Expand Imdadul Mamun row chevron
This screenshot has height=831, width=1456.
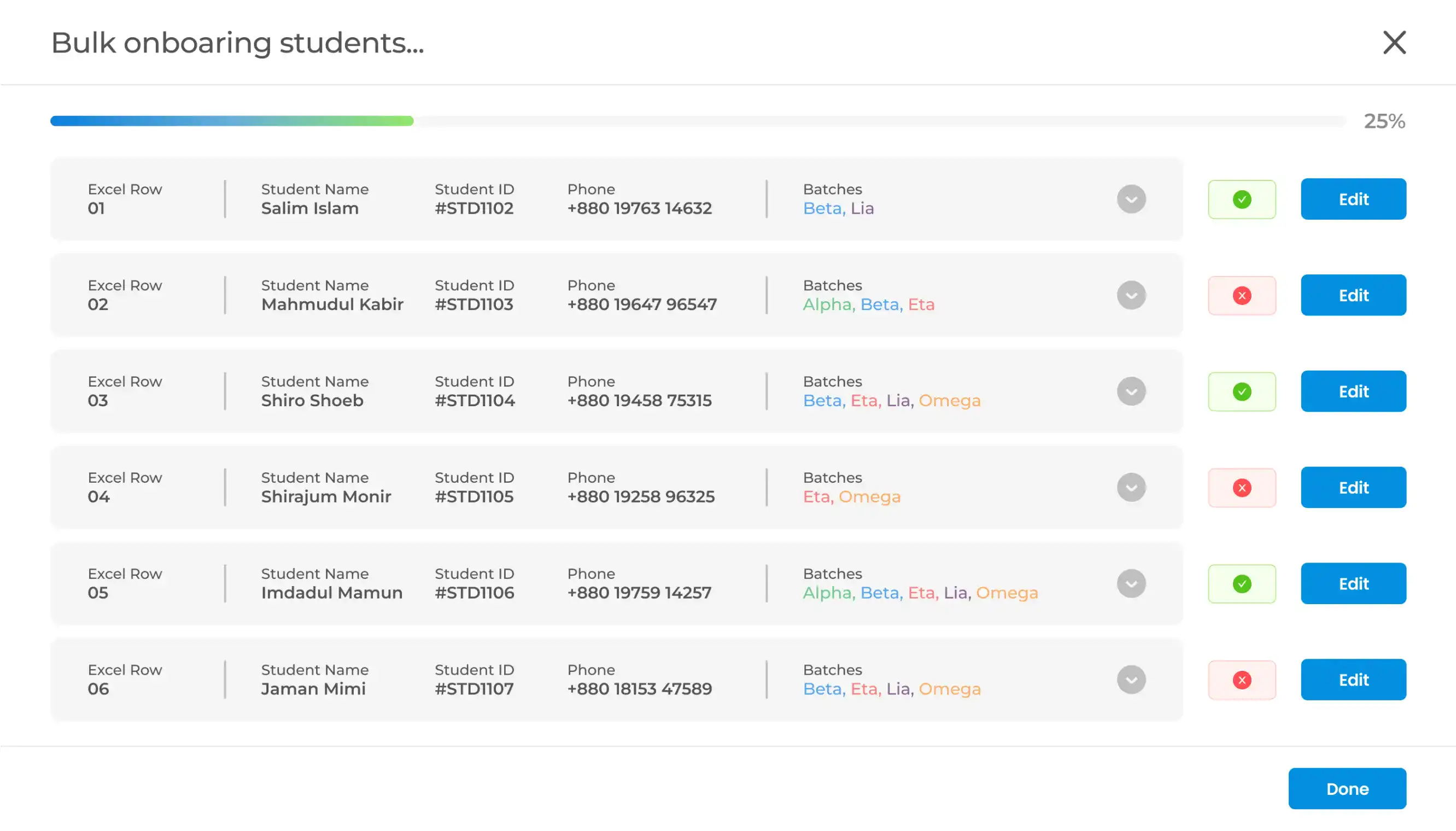(x=1131, y=584)
